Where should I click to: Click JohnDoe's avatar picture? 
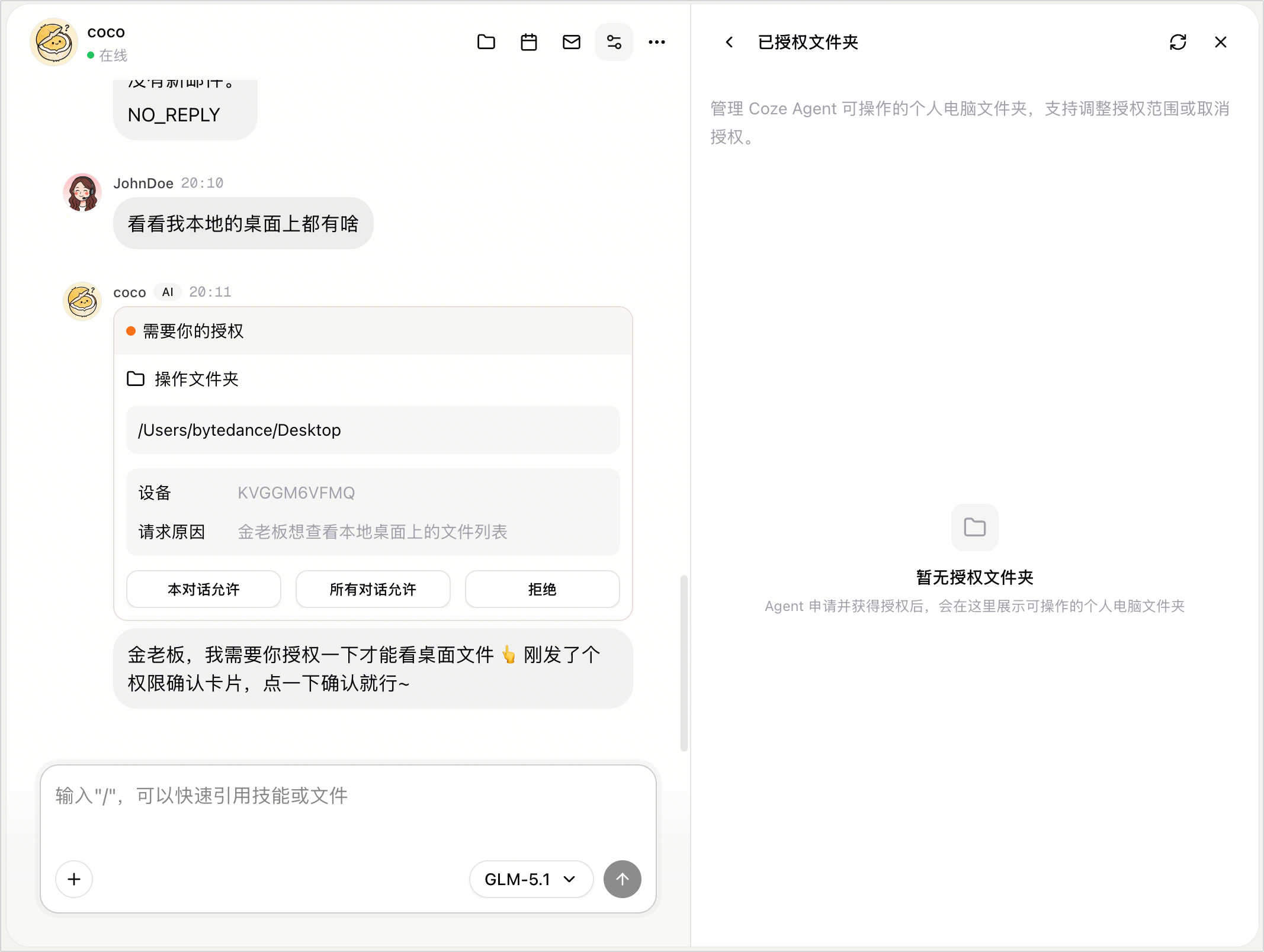pyautogui.click(x=82, y=192)
